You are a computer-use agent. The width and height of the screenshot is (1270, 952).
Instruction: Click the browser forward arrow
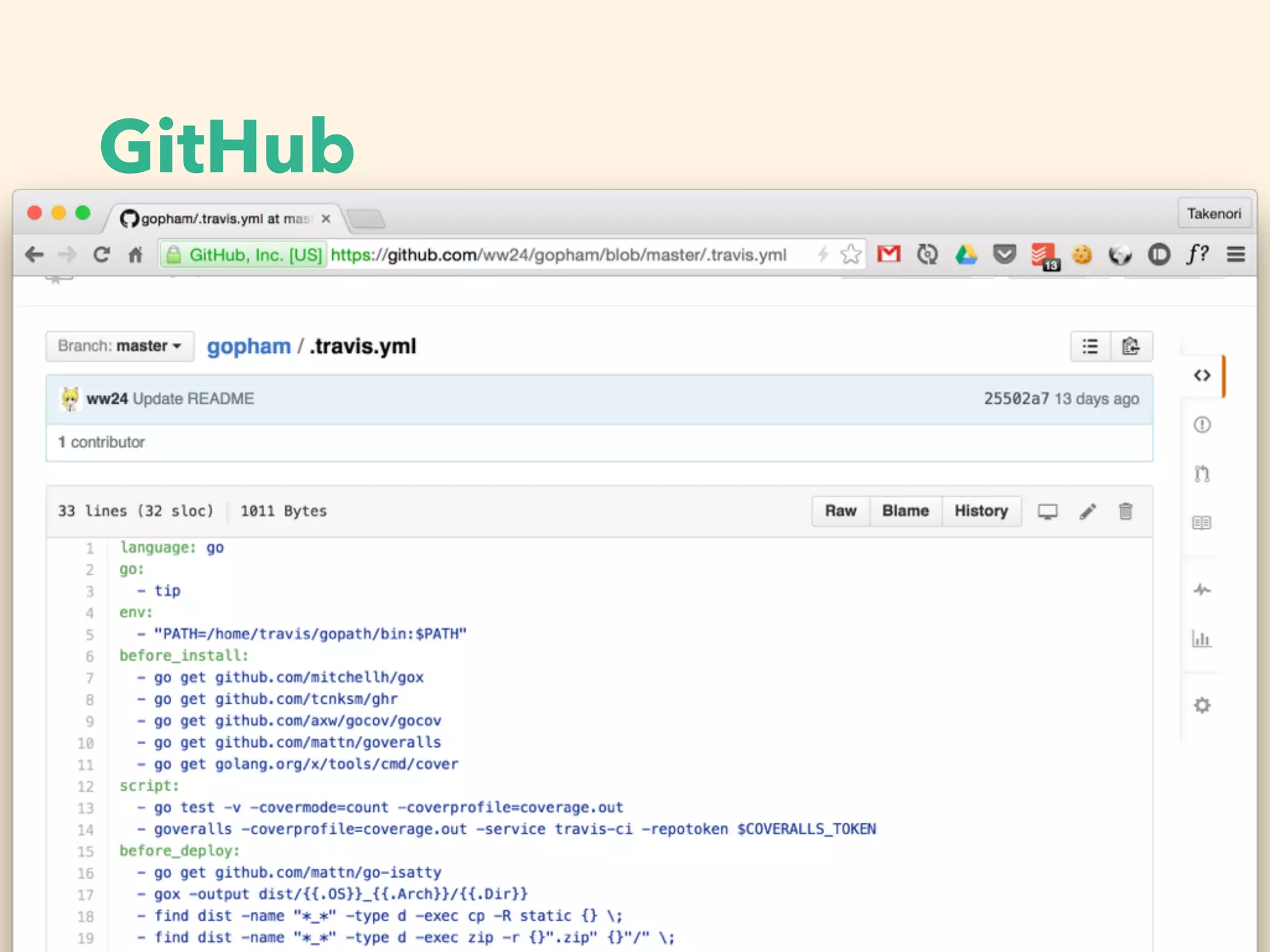(67, 255)
